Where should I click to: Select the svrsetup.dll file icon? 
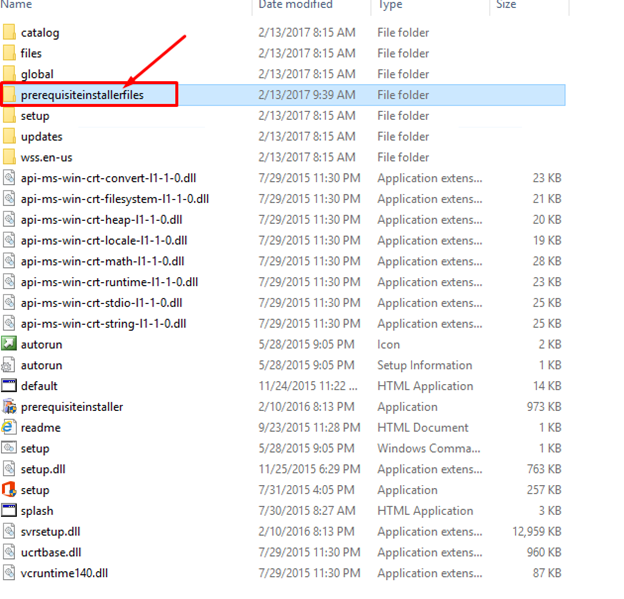(9, 532)
